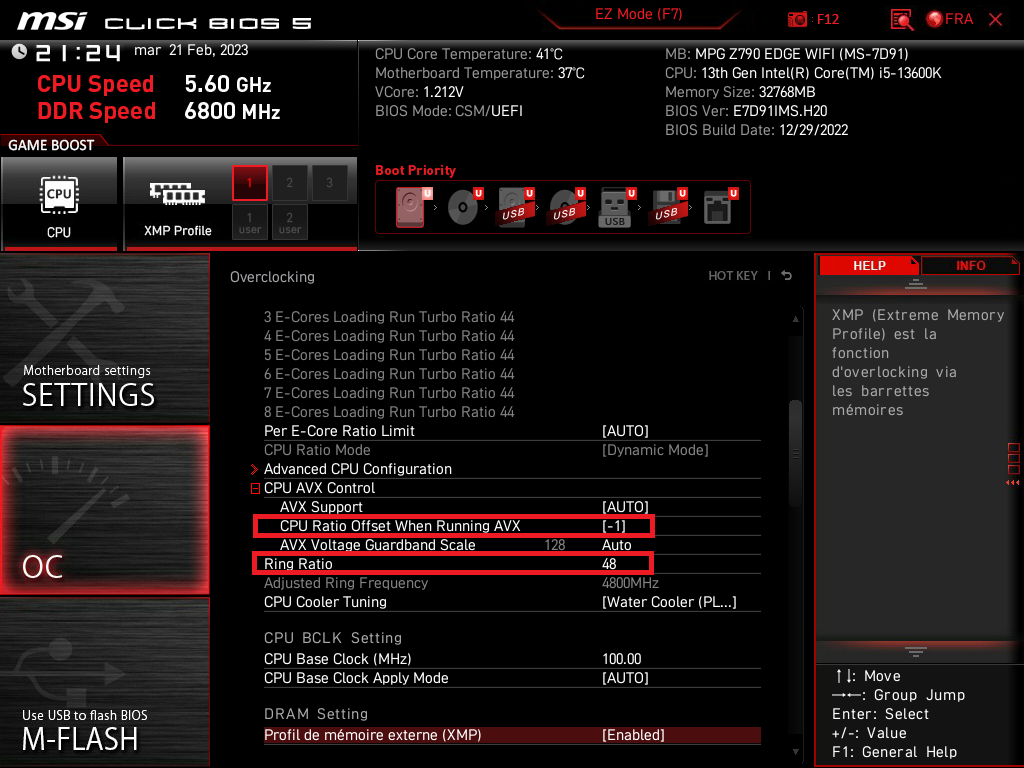1024x768 pixels.
Task: Open CPU Base Clock Apply Mode dropdown
Action: [624, 678]
